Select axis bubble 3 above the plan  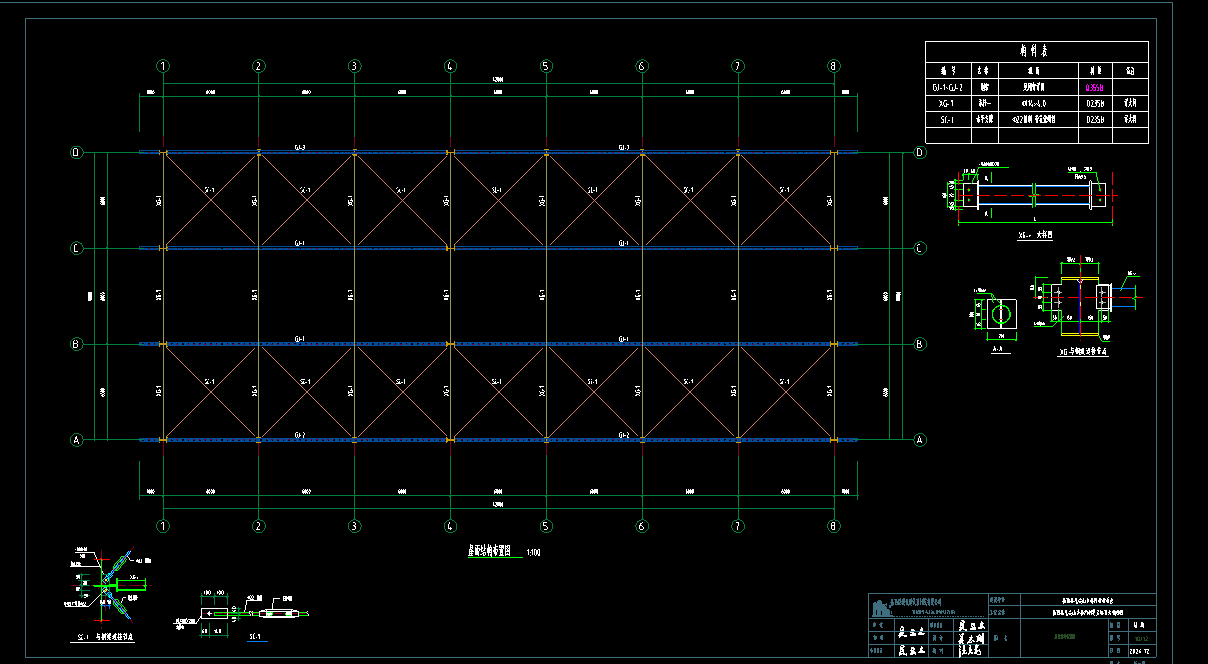tap(354, 66)
